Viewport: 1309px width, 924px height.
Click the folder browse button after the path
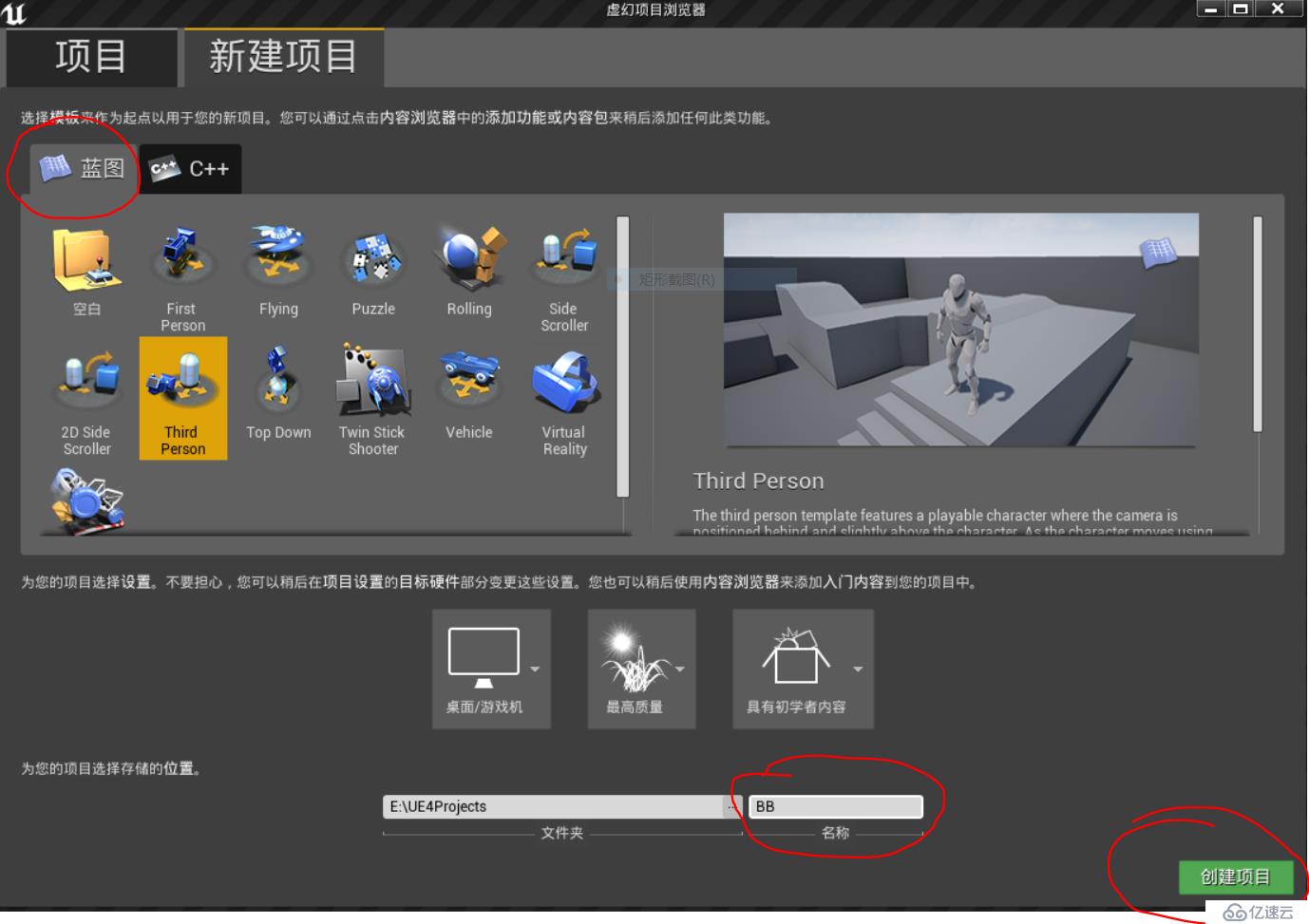tap(733, 806)
